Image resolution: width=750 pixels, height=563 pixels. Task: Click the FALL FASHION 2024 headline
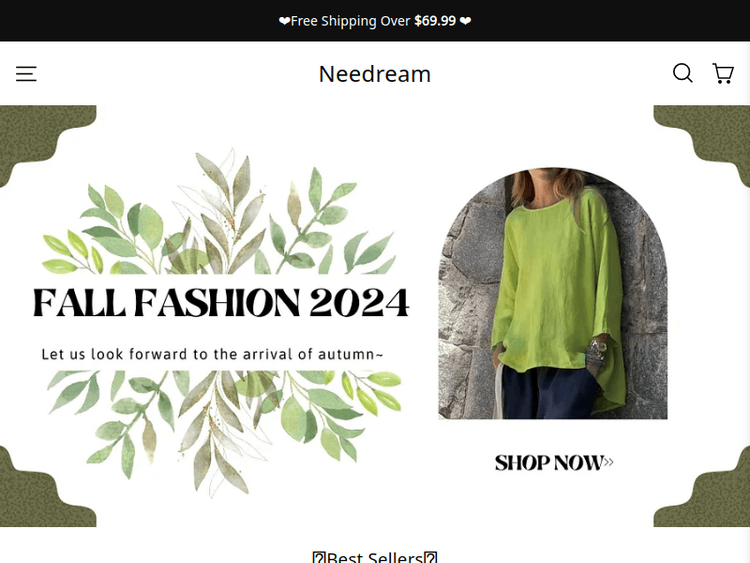point(221,302)
